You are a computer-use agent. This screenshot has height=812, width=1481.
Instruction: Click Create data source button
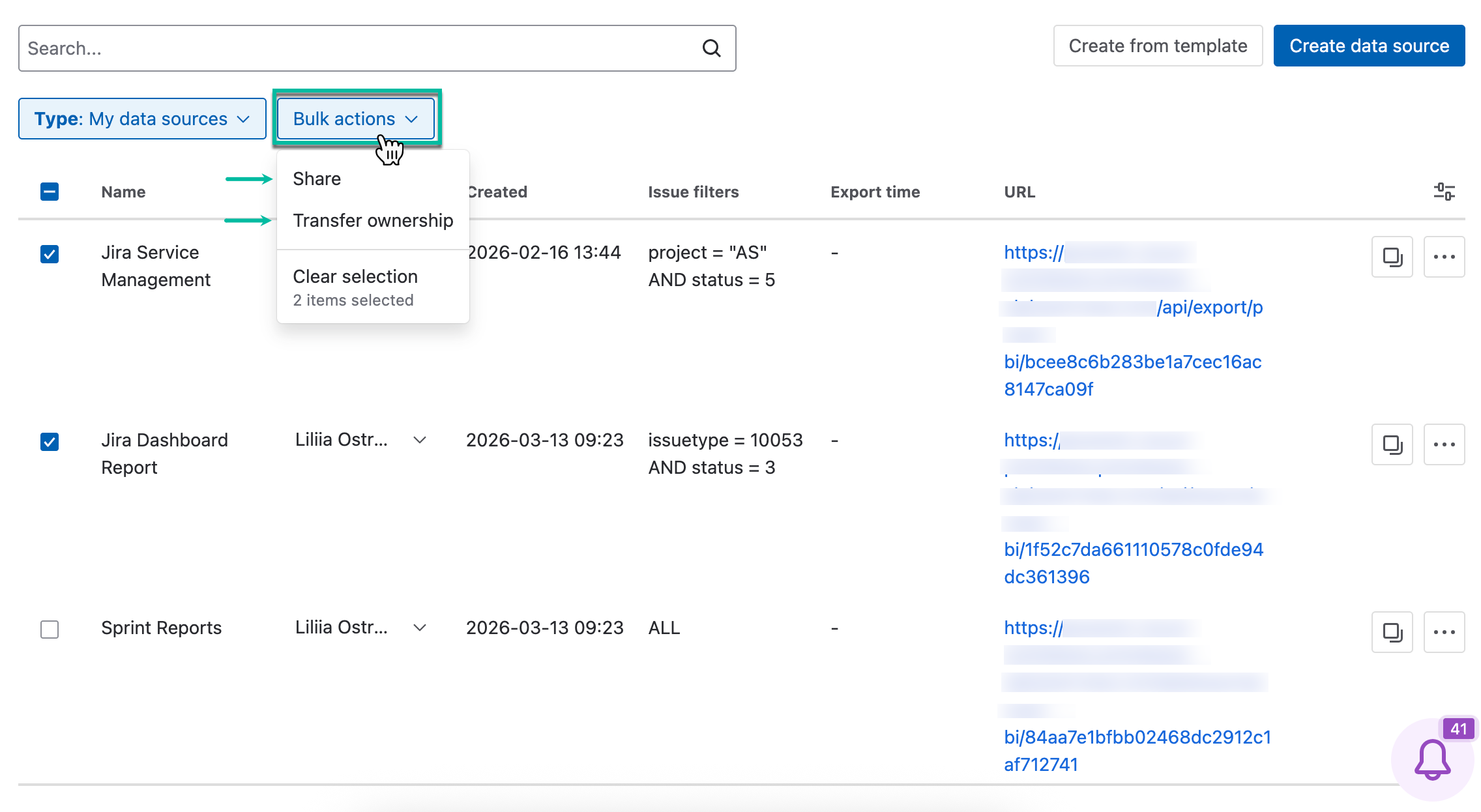(x=1369, y=46)
